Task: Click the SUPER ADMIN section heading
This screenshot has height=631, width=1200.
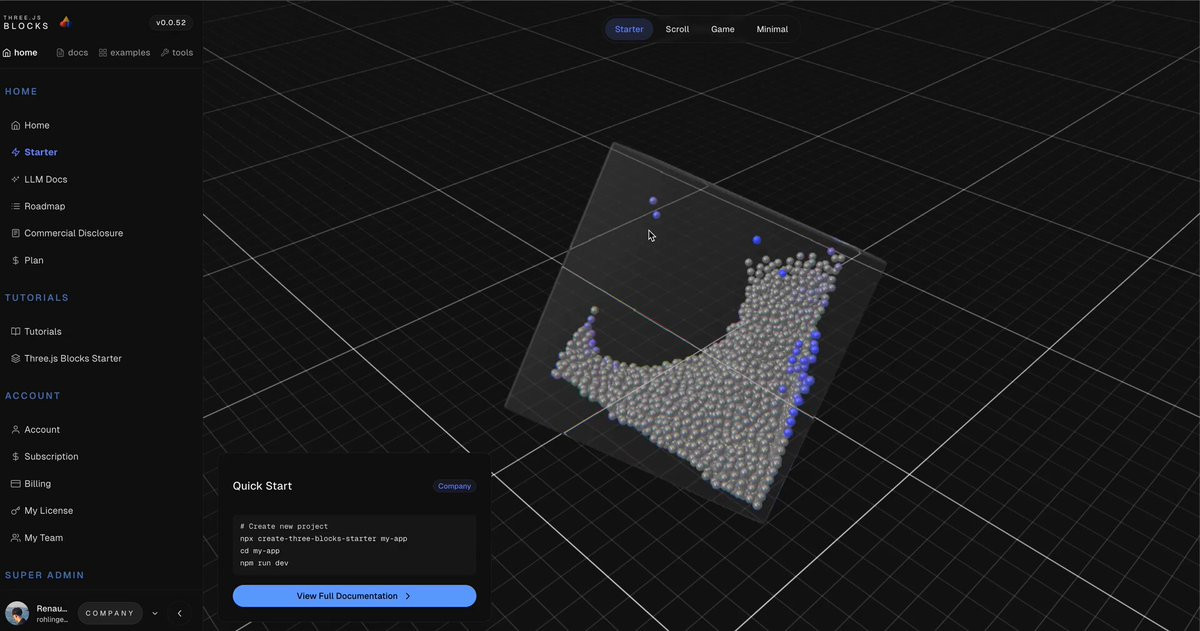Action: 45,575
